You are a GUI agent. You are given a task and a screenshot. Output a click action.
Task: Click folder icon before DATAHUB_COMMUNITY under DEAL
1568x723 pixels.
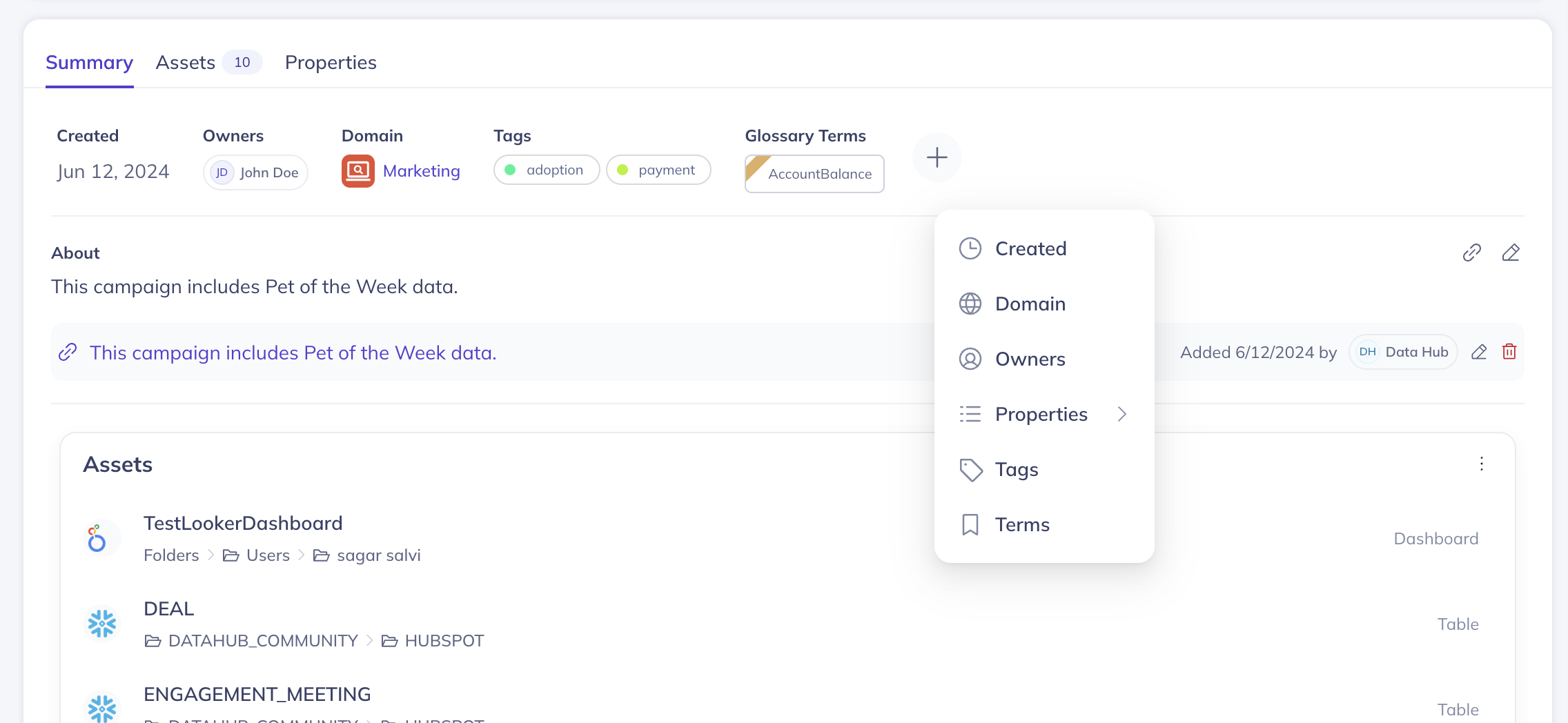pyautogui.click(x=153, y=641)
